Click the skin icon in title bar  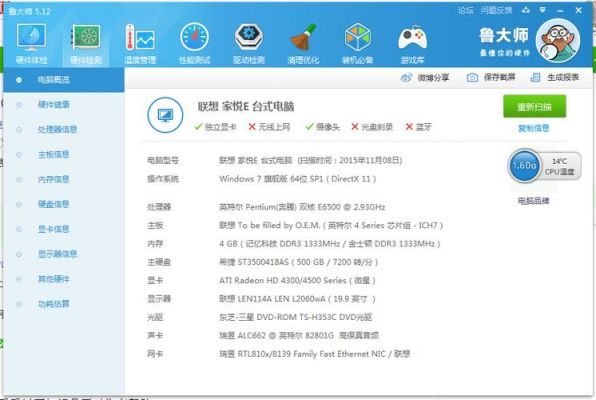tap(526, 10)
